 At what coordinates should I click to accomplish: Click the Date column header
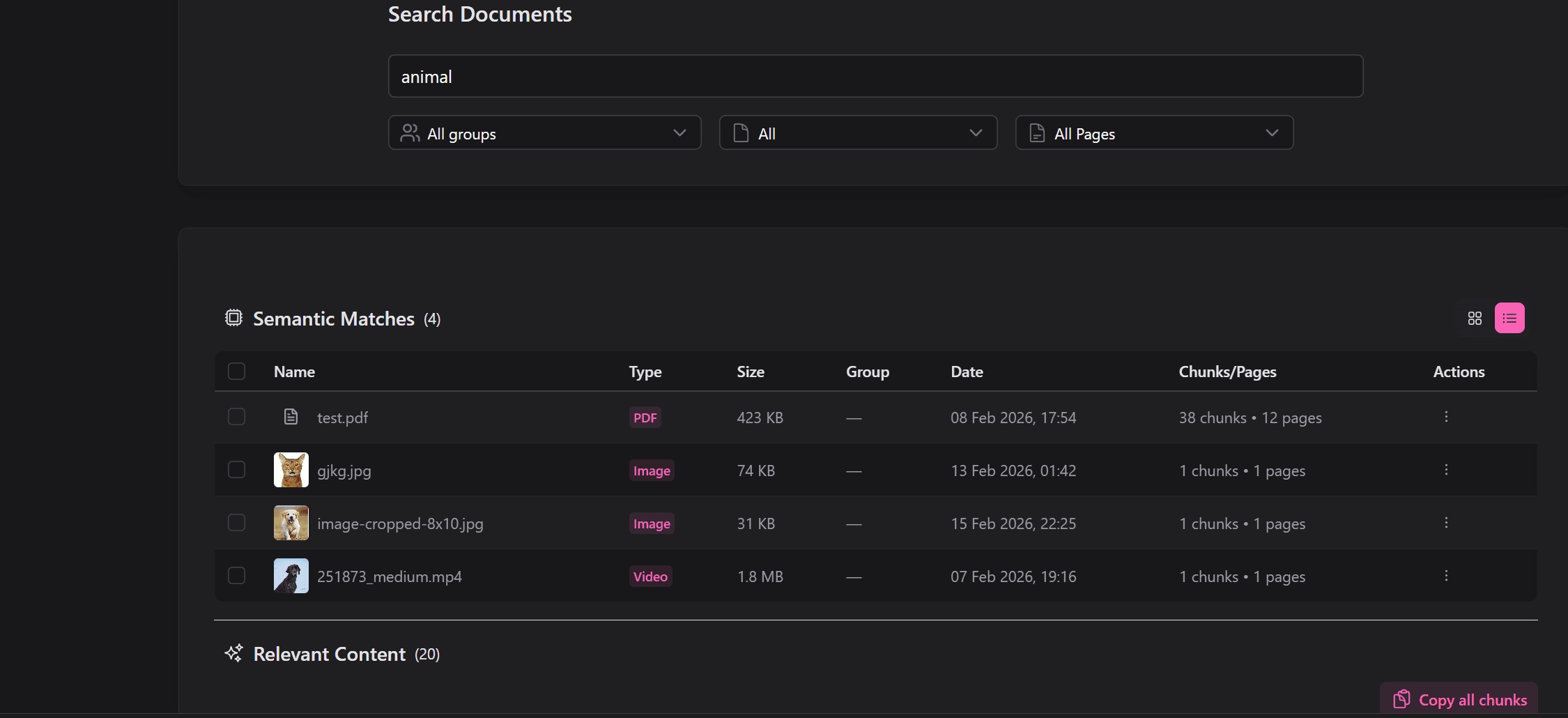coord(967,372)
